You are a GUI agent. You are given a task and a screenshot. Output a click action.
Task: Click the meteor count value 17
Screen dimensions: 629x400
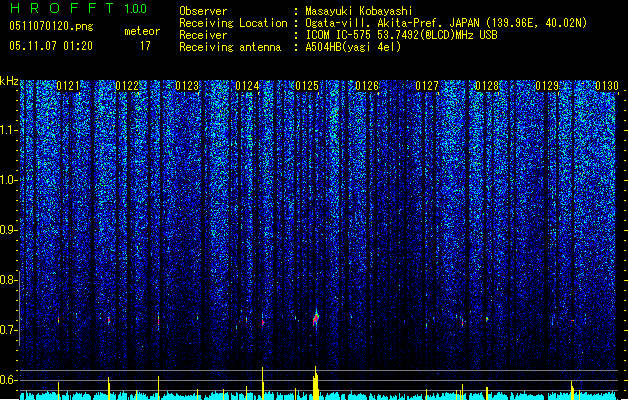click(145, 46)
